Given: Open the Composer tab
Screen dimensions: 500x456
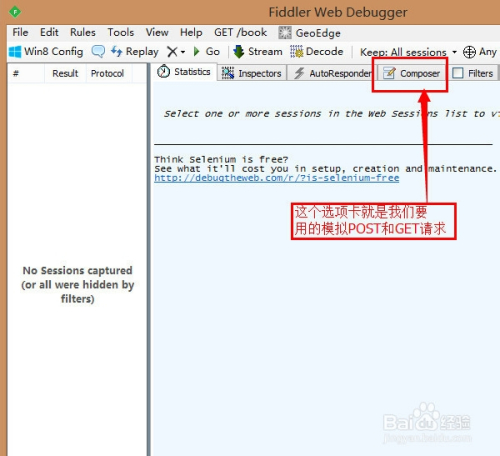Looking at the screenshot, I should [411, 73].
